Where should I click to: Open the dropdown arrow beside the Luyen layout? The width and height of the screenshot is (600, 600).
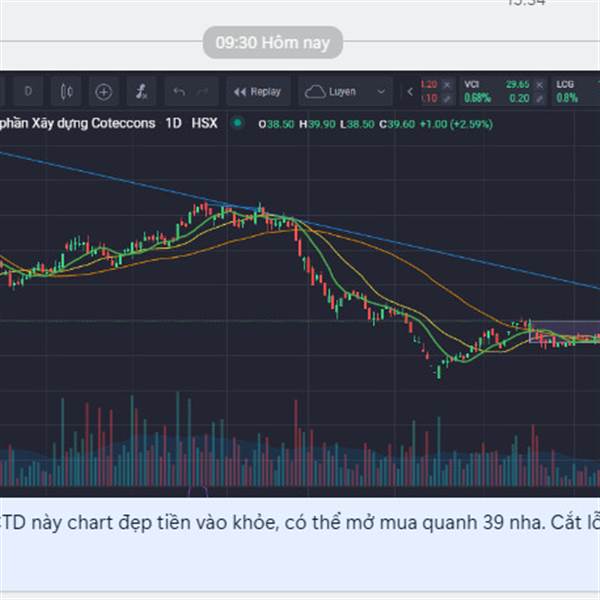tap(381, 92)
